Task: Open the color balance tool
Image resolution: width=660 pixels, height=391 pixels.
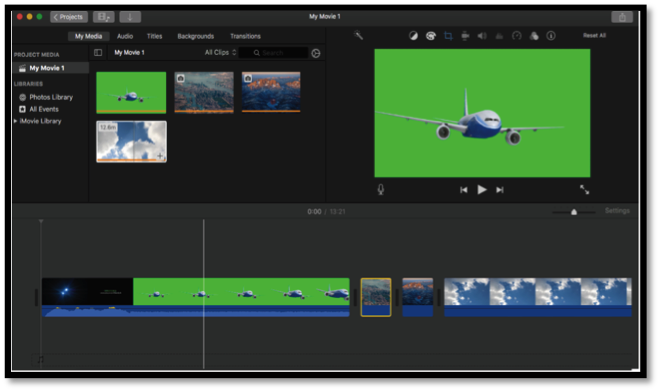Action: (x=413, y=36)
